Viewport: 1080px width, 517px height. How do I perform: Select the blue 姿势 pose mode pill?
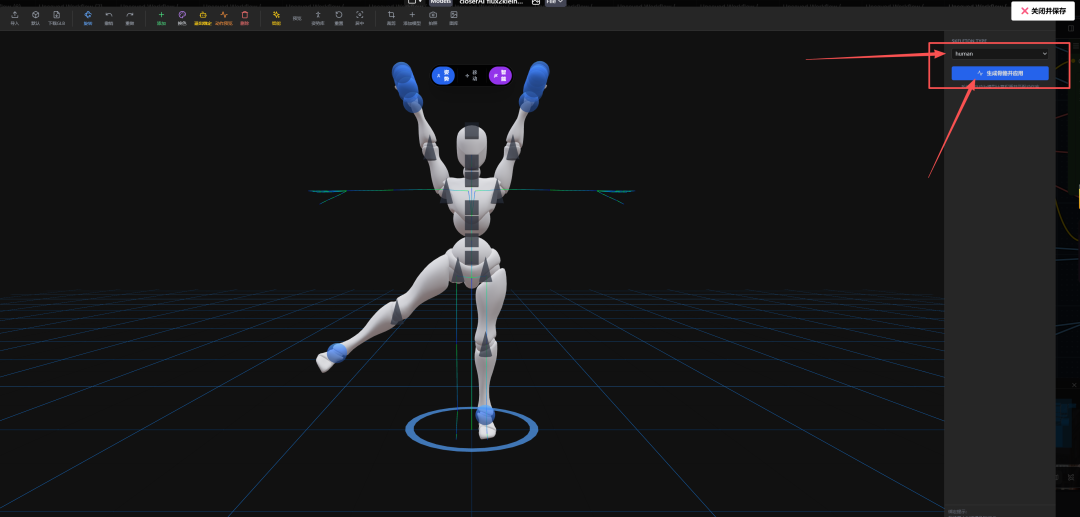tap(444, 76)
